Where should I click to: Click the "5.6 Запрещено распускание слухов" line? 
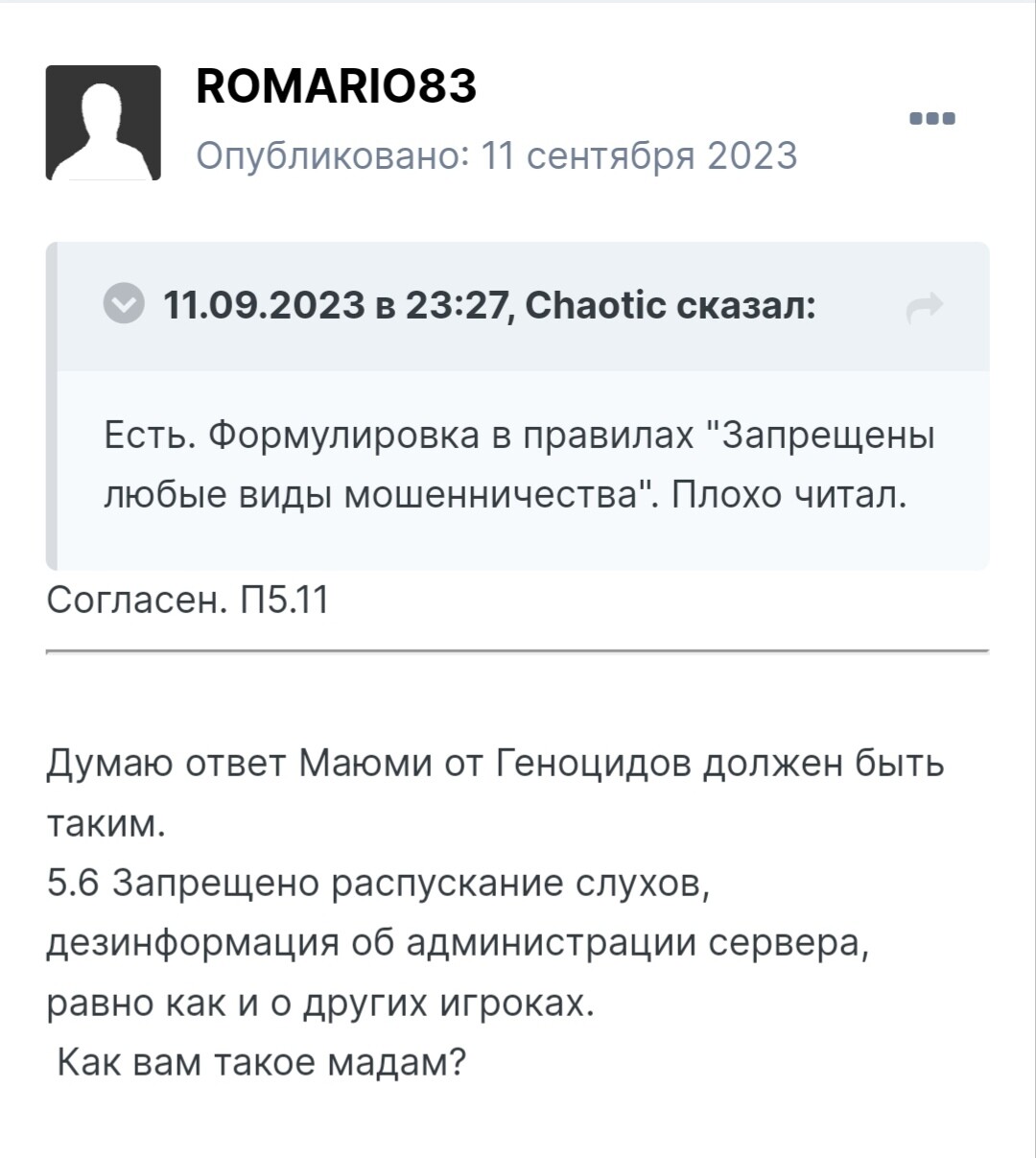(x=378, y=883)
